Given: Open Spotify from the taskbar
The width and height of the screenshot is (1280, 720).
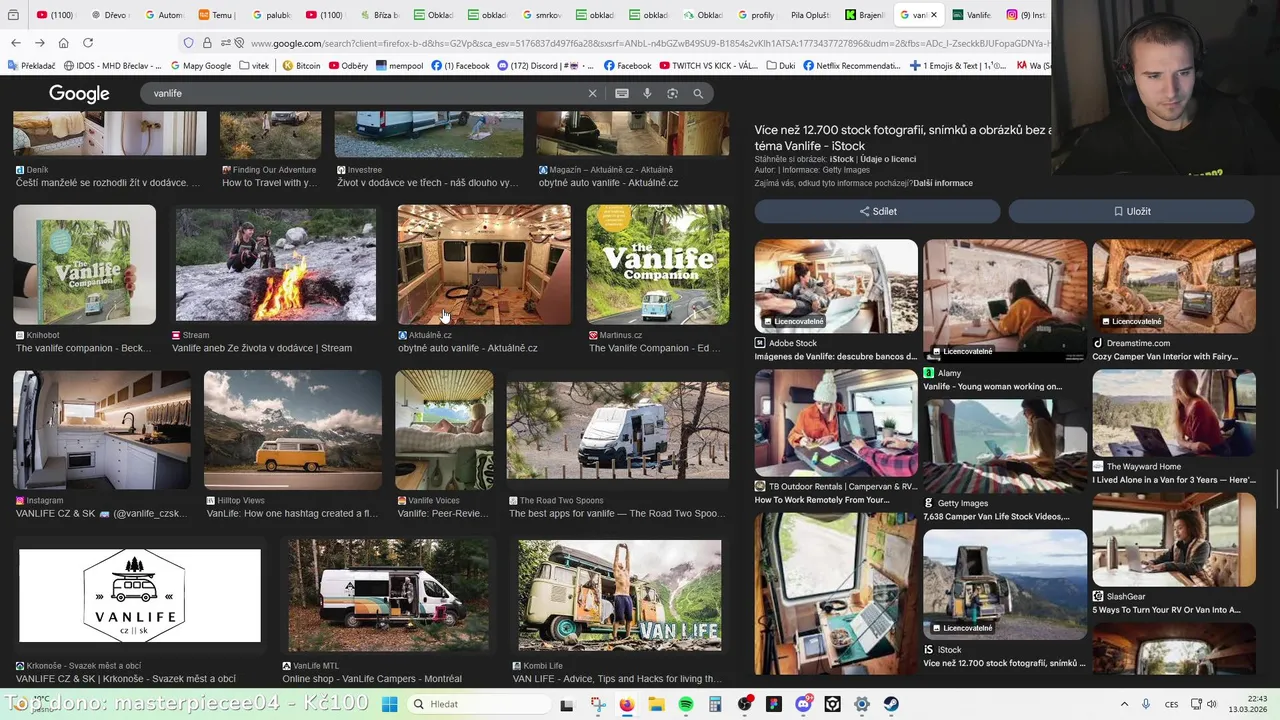Looking at the screenshot, I should (x=686, y=704).
